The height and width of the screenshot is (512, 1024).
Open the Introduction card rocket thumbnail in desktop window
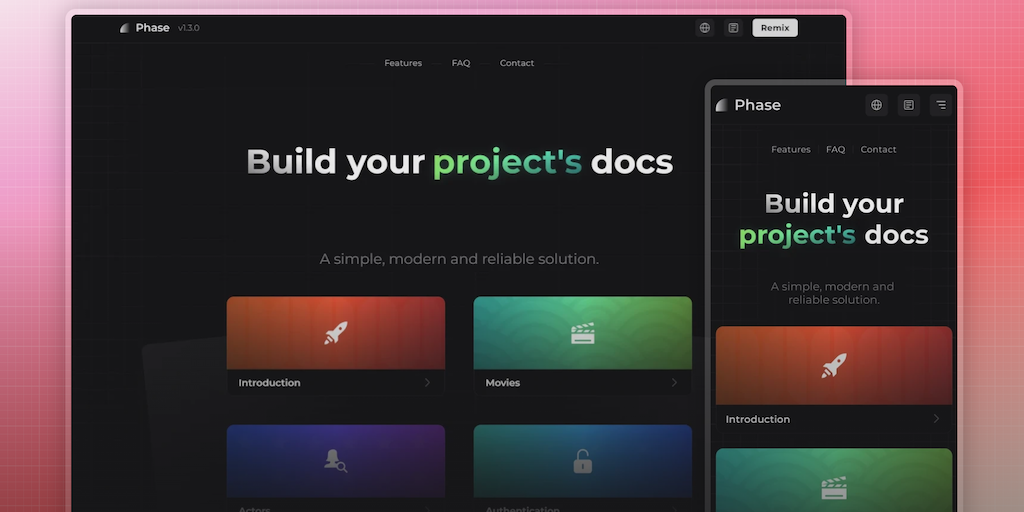click(x=336, y=333)
